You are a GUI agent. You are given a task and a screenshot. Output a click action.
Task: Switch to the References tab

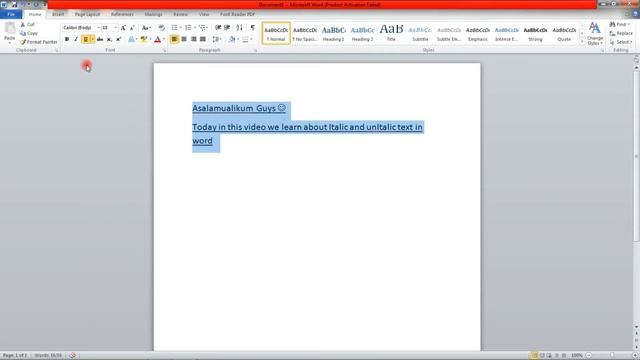[x=122, y=14]
